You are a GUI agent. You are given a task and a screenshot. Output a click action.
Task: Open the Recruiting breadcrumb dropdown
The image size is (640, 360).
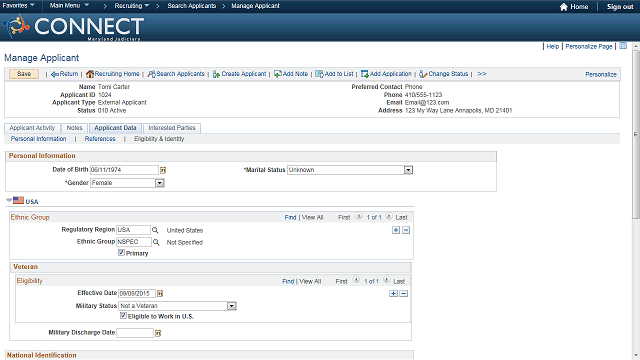click(132, 6)
